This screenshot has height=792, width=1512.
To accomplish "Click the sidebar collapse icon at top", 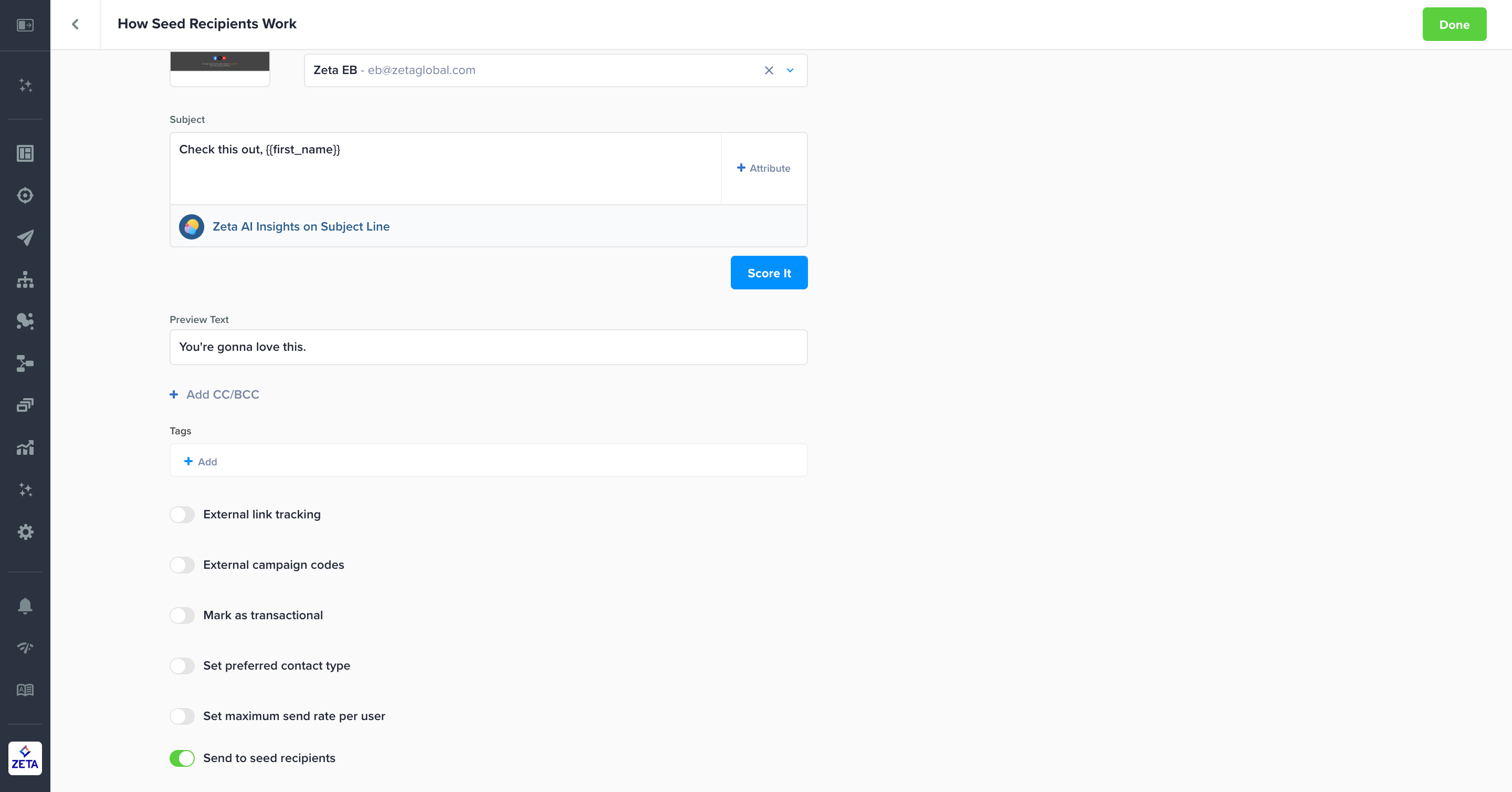I will tap(25, 25).
